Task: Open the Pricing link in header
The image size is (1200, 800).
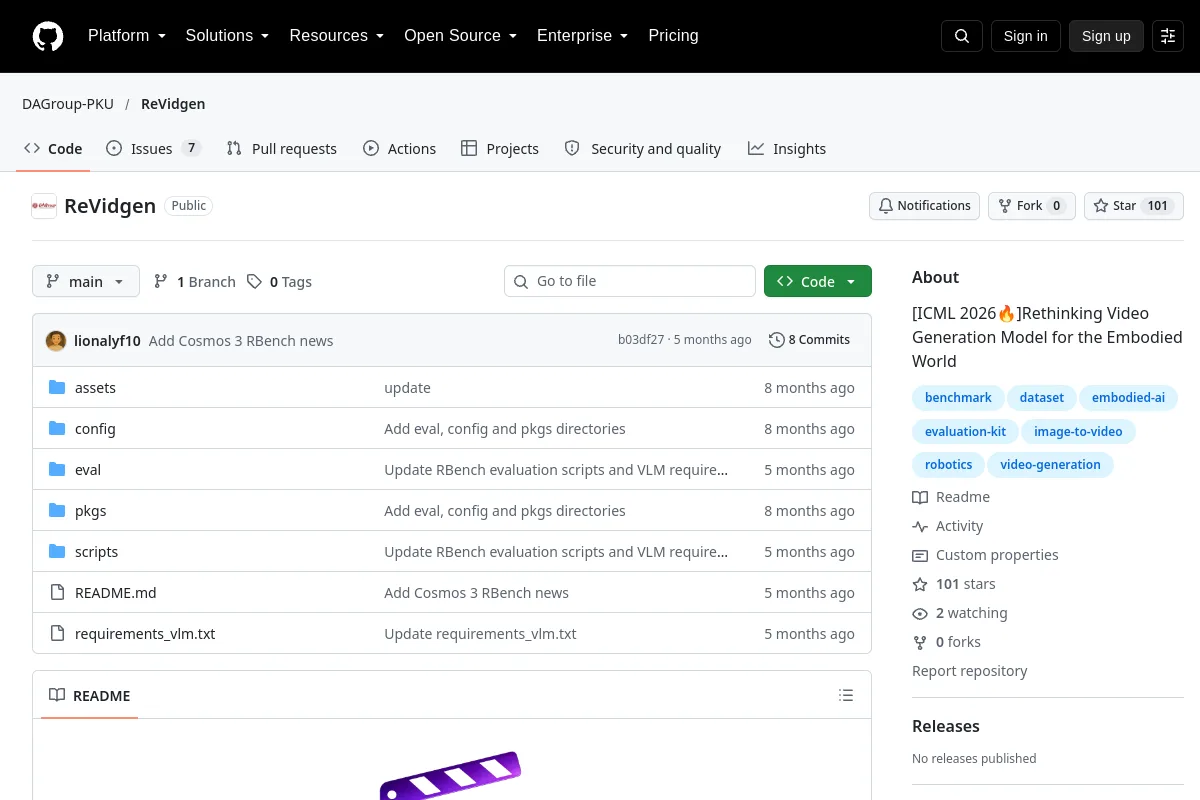Action: click(673, 36)
